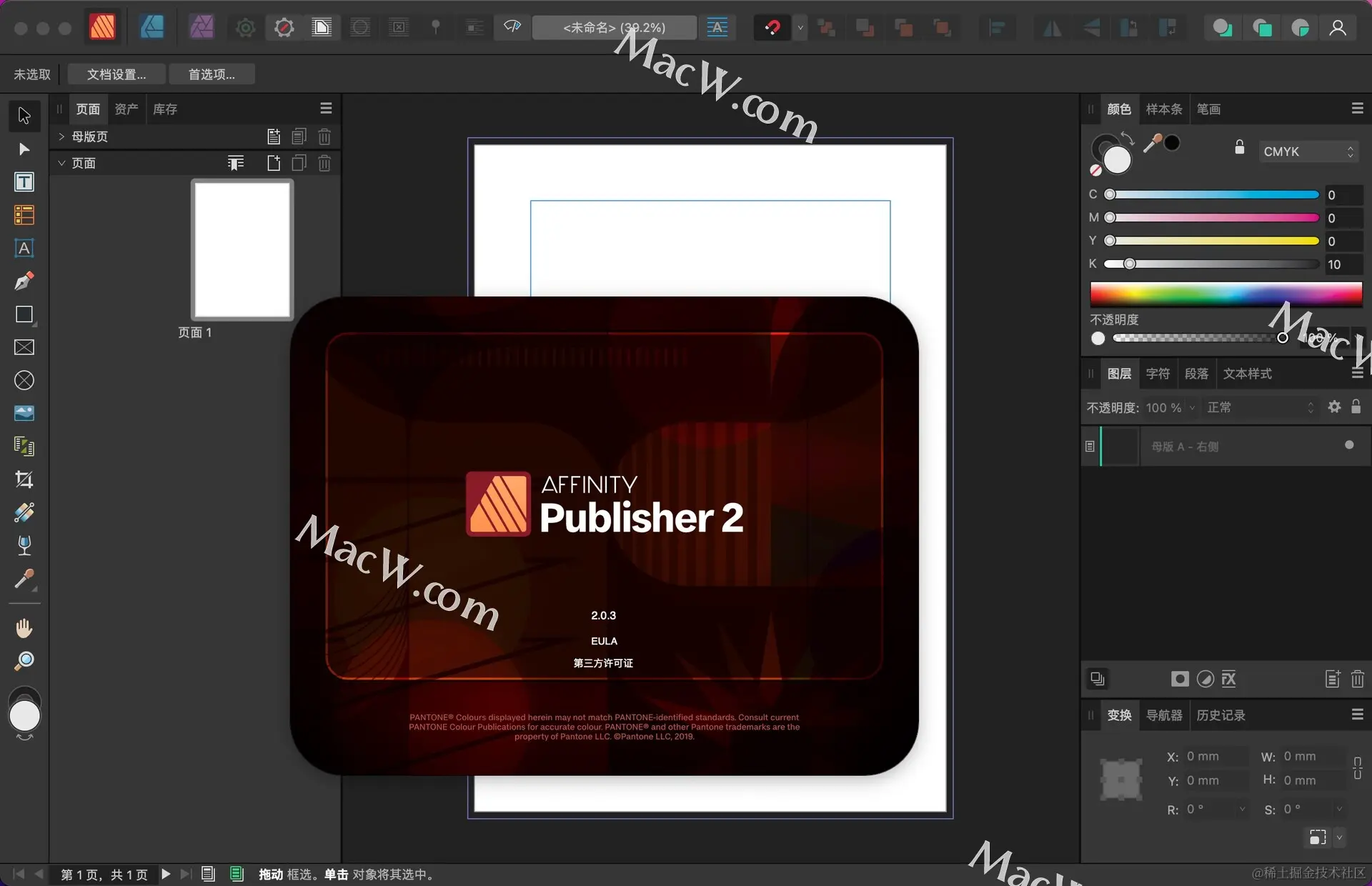This screenshot has width=1372, height=886.
Task: Select the Rectangle tool
Action: point(24,314)
